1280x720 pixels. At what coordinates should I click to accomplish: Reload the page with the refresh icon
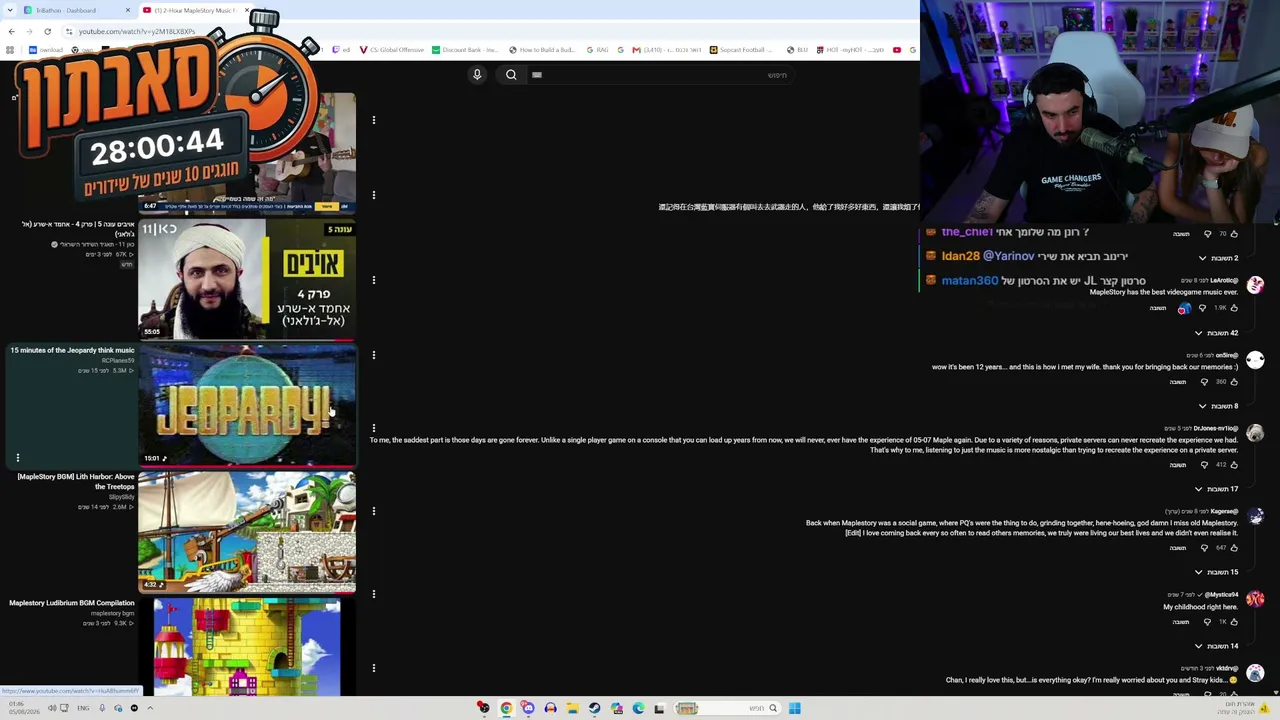tap(47, 31)
